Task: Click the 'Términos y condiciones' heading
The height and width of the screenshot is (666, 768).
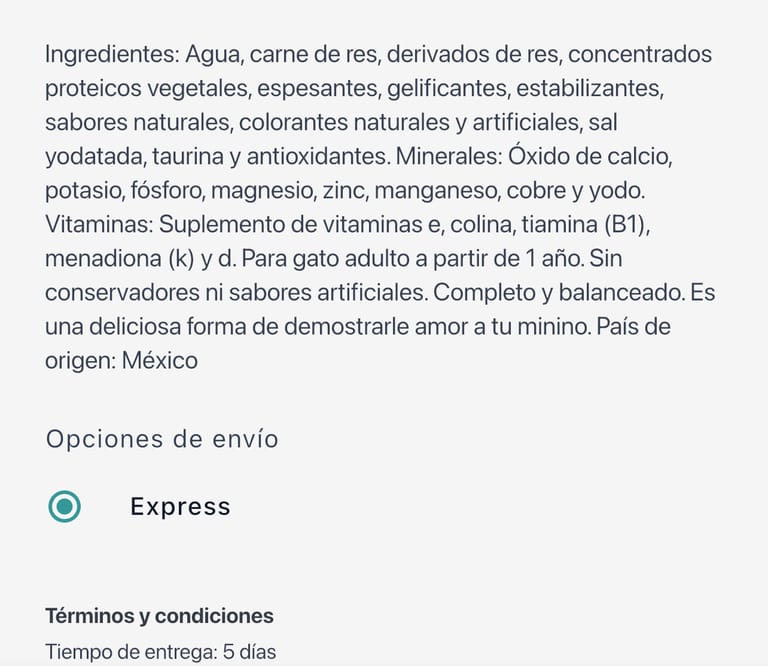Action: point(159,616)
